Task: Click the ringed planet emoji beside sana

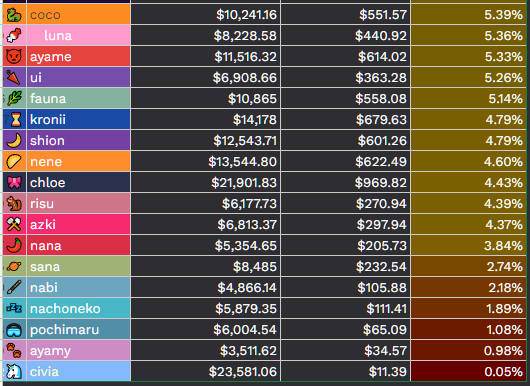Action: (14, 267)
